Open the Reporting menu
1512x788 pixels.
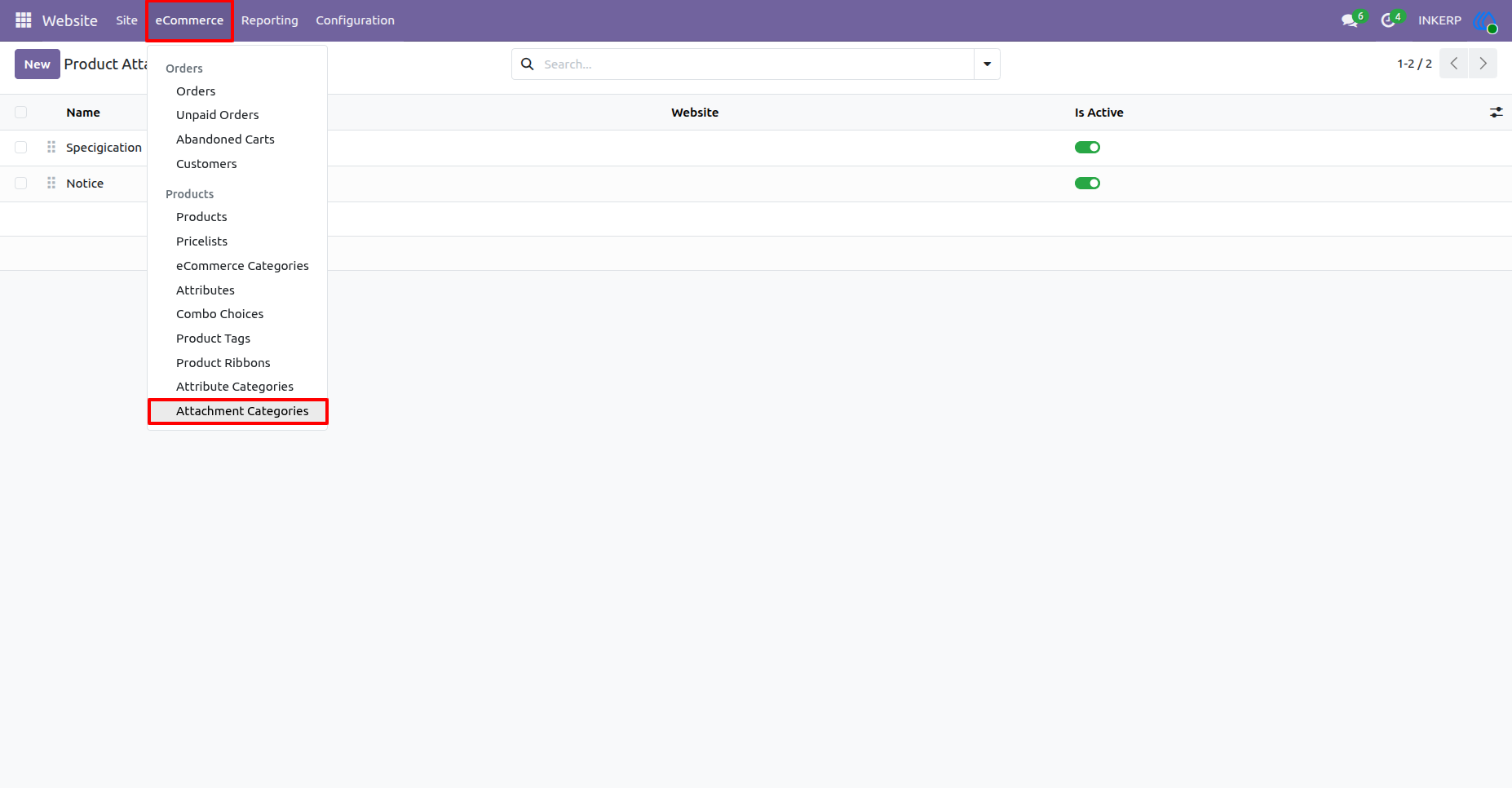click(x=270, y=20)
